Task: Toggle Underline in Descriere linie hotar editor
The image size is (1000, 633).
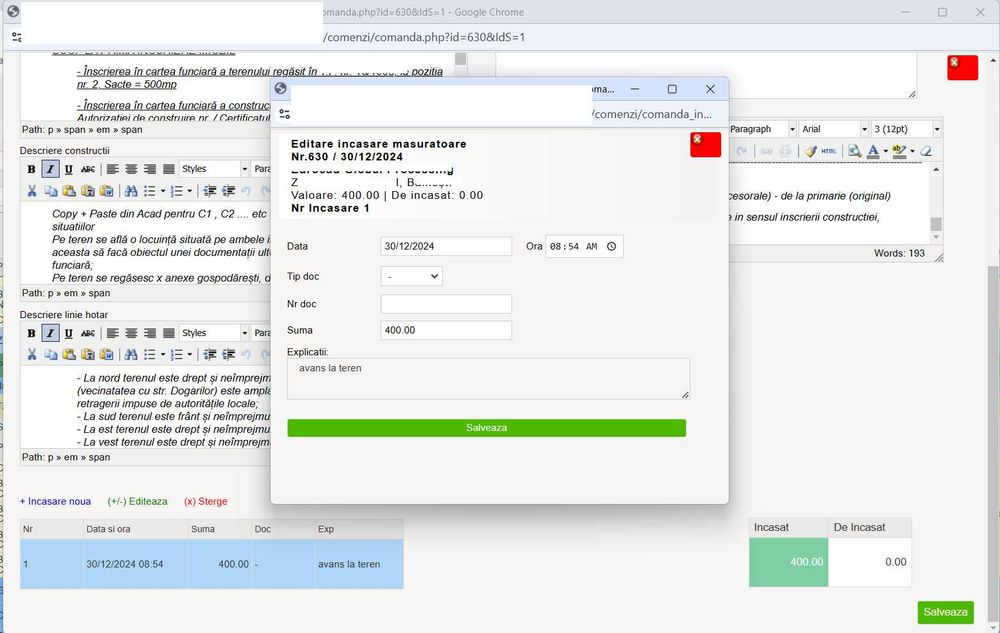Action: tap(69, 333)
